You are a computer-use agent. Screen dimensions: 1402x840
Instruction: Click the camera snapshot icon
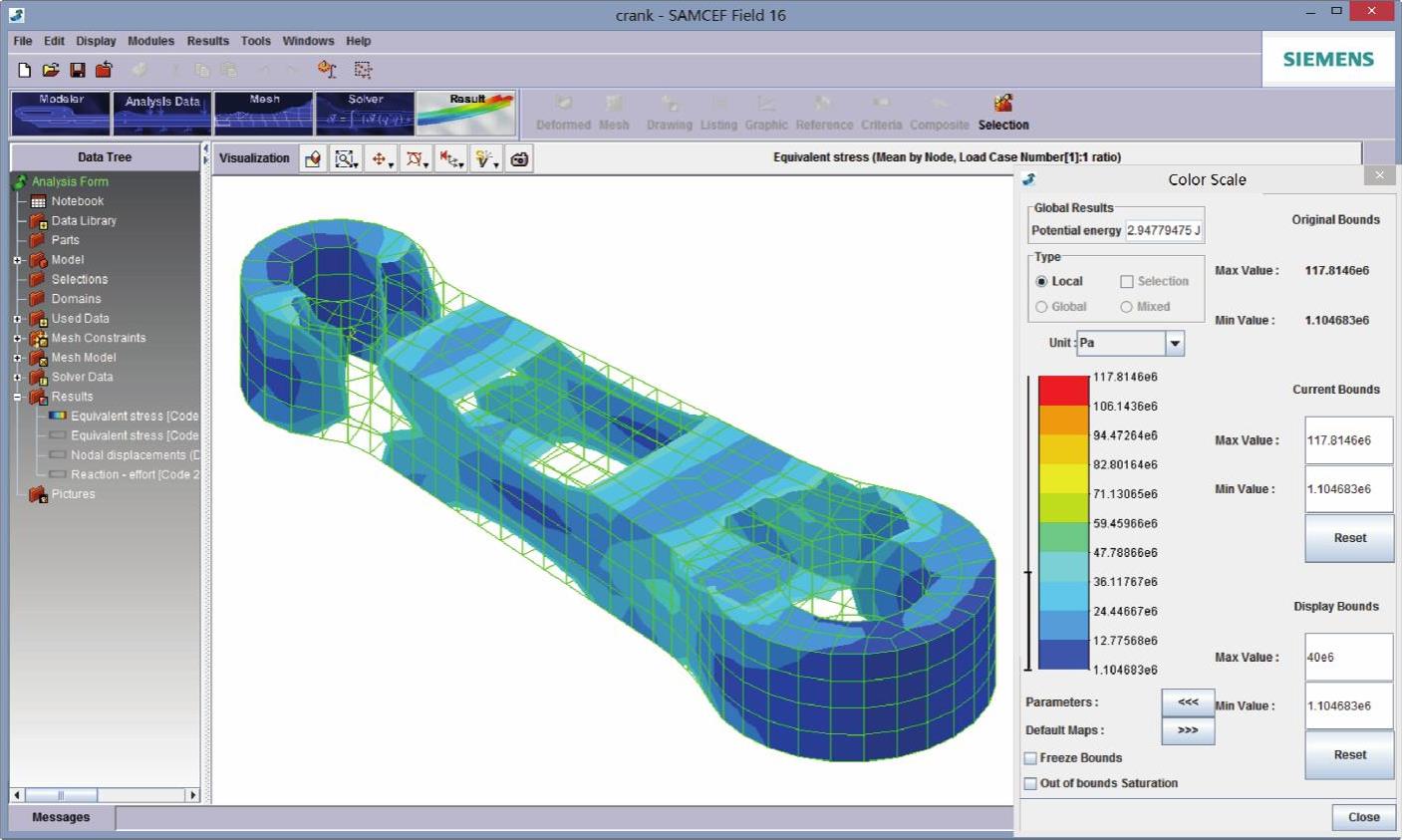click(x=519, y=158)
